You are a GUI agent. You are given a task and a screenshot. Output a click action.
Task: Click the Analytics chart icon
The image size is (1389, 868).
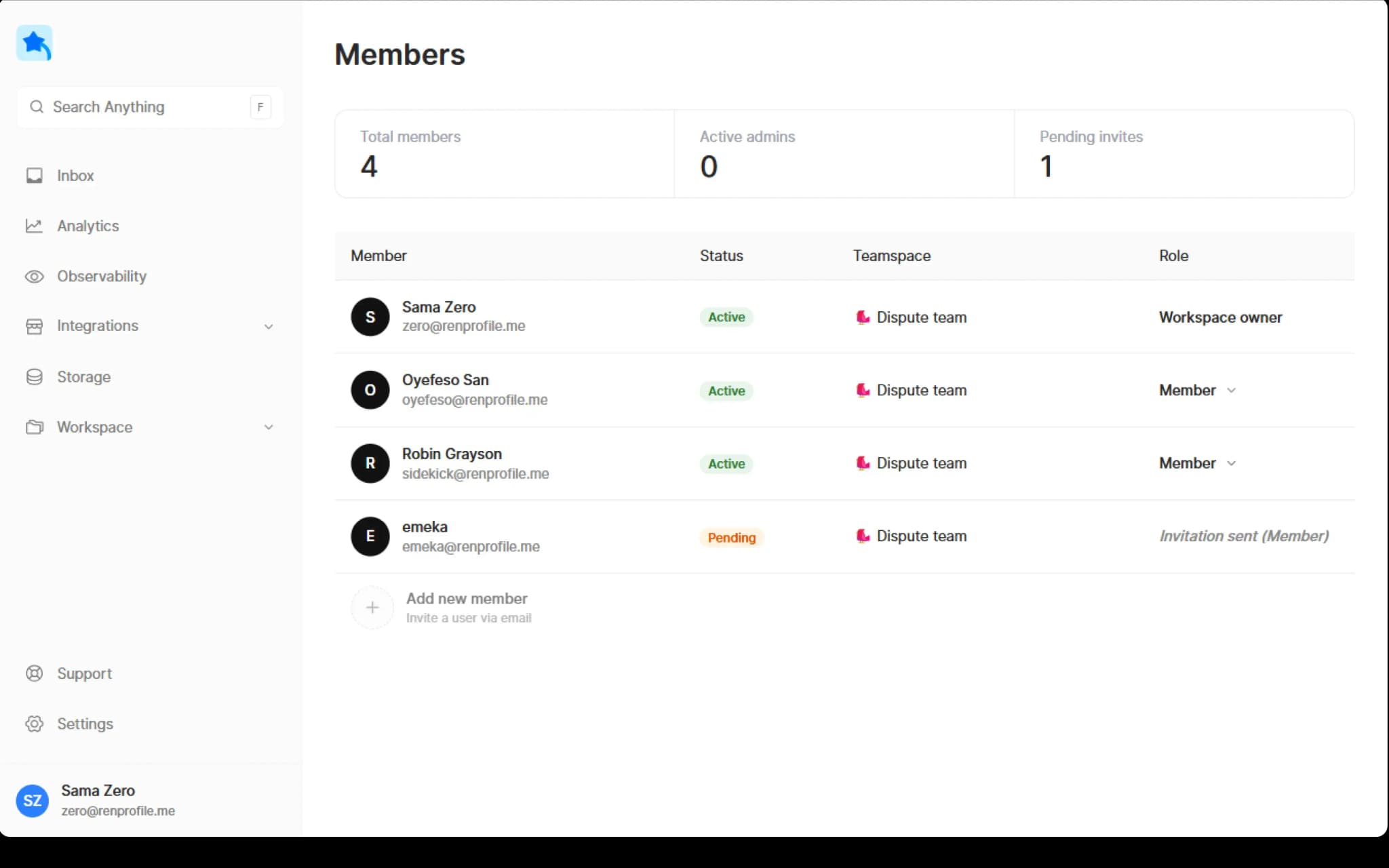[34, 226]
